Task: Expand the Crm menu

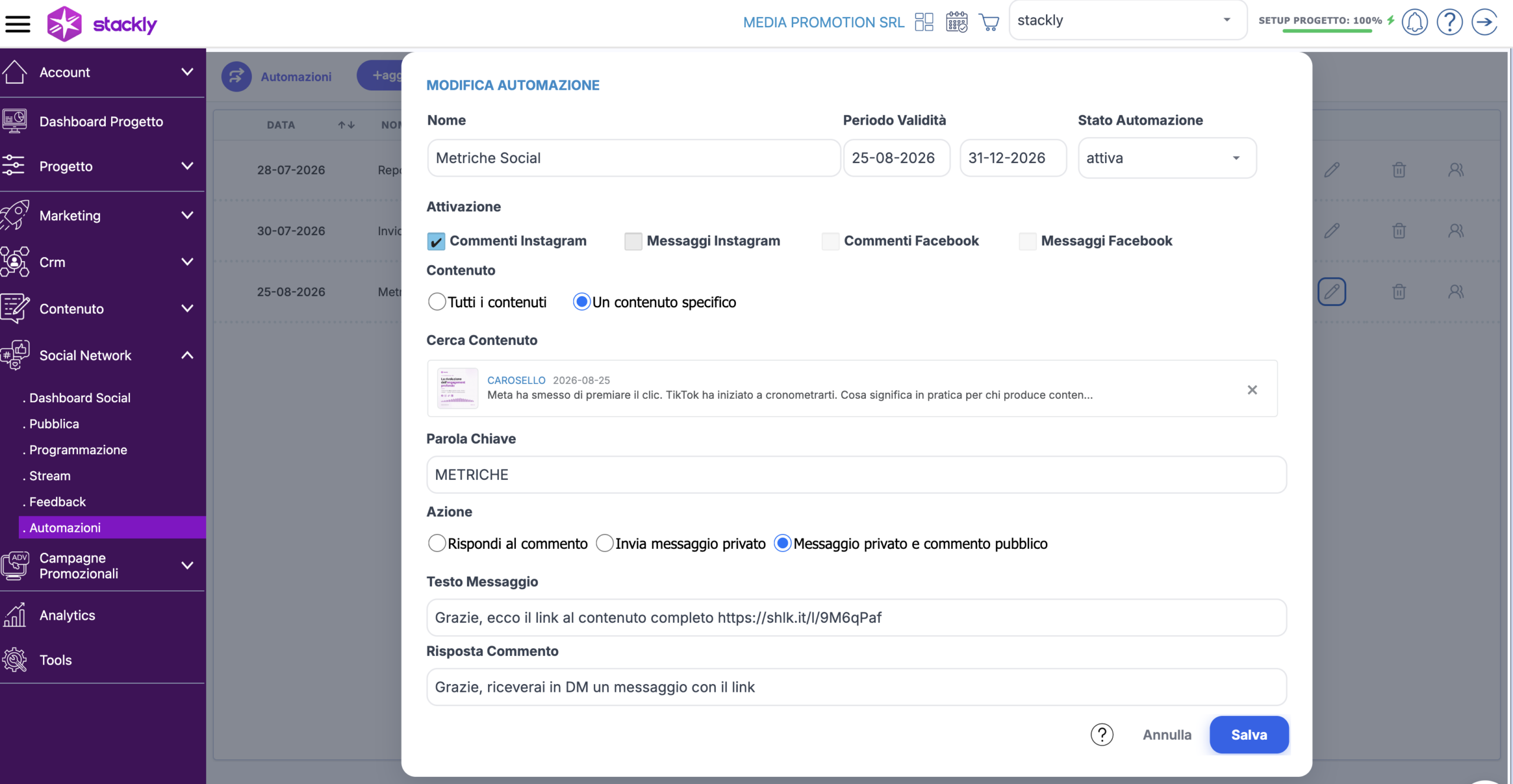Action: [187, 262]
